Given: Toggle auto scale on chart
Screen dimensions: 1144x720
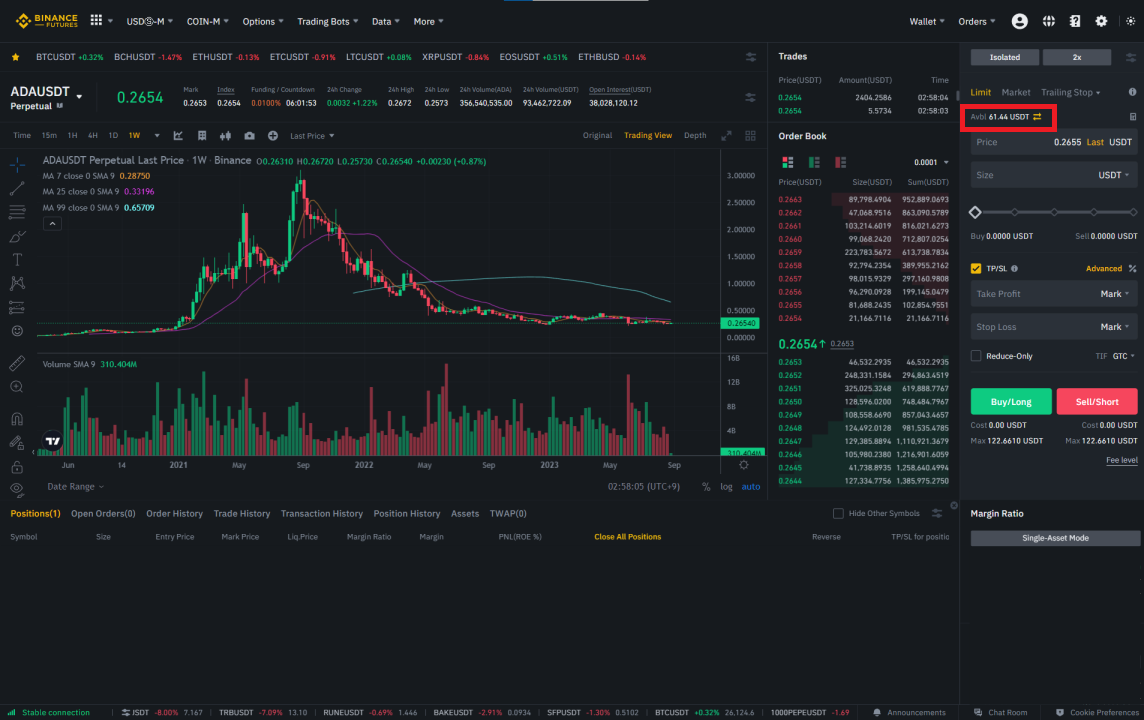Looking at the screenshot, I should tap(751, 487).
